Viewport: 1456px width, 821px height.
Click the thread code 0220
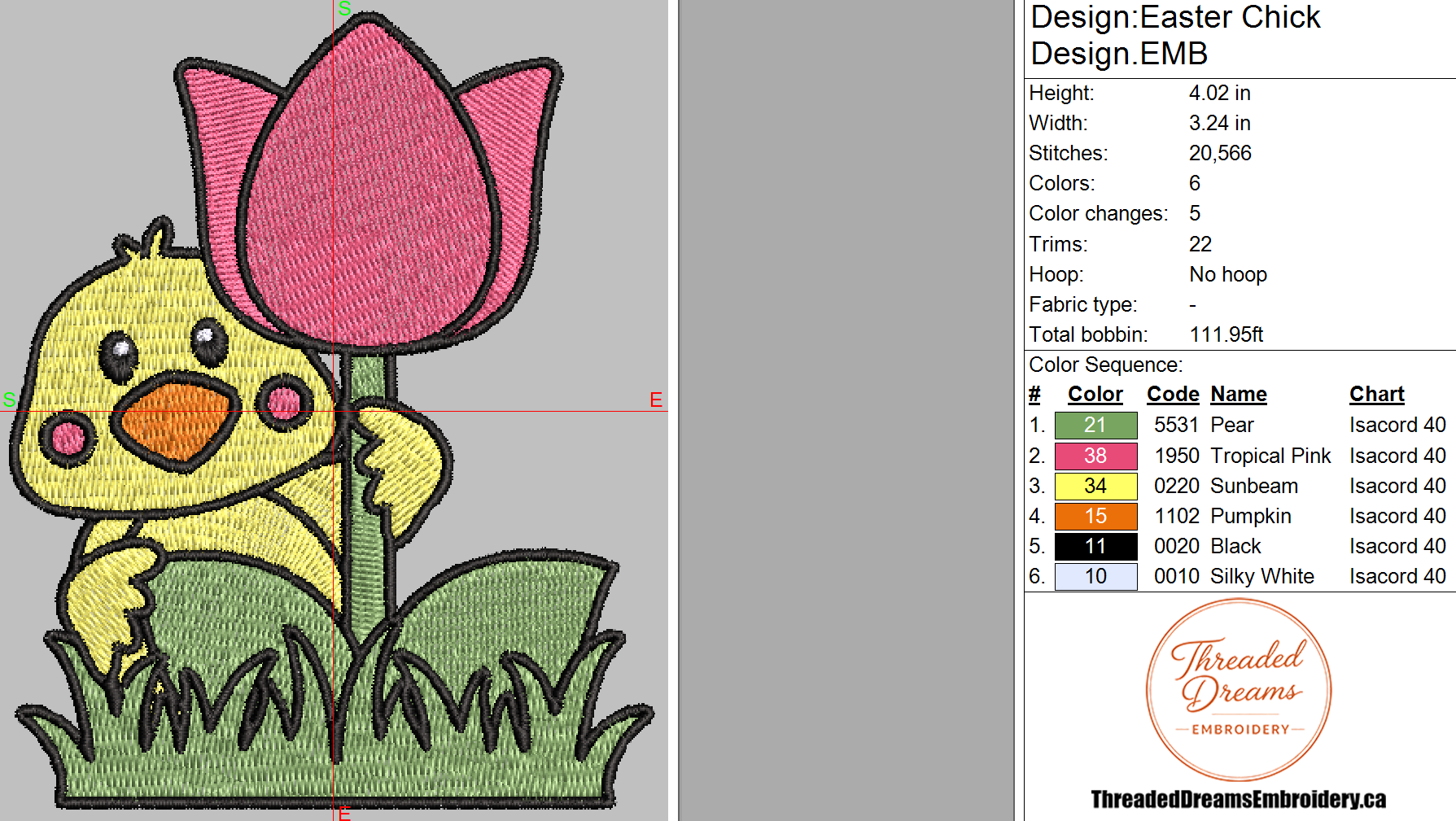1177,486
